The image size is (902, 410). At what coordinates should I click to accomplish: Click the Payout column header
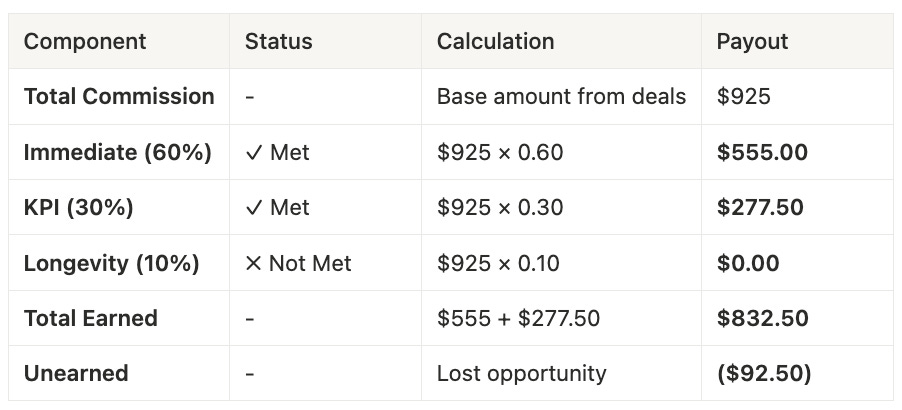tap(752, 42)
